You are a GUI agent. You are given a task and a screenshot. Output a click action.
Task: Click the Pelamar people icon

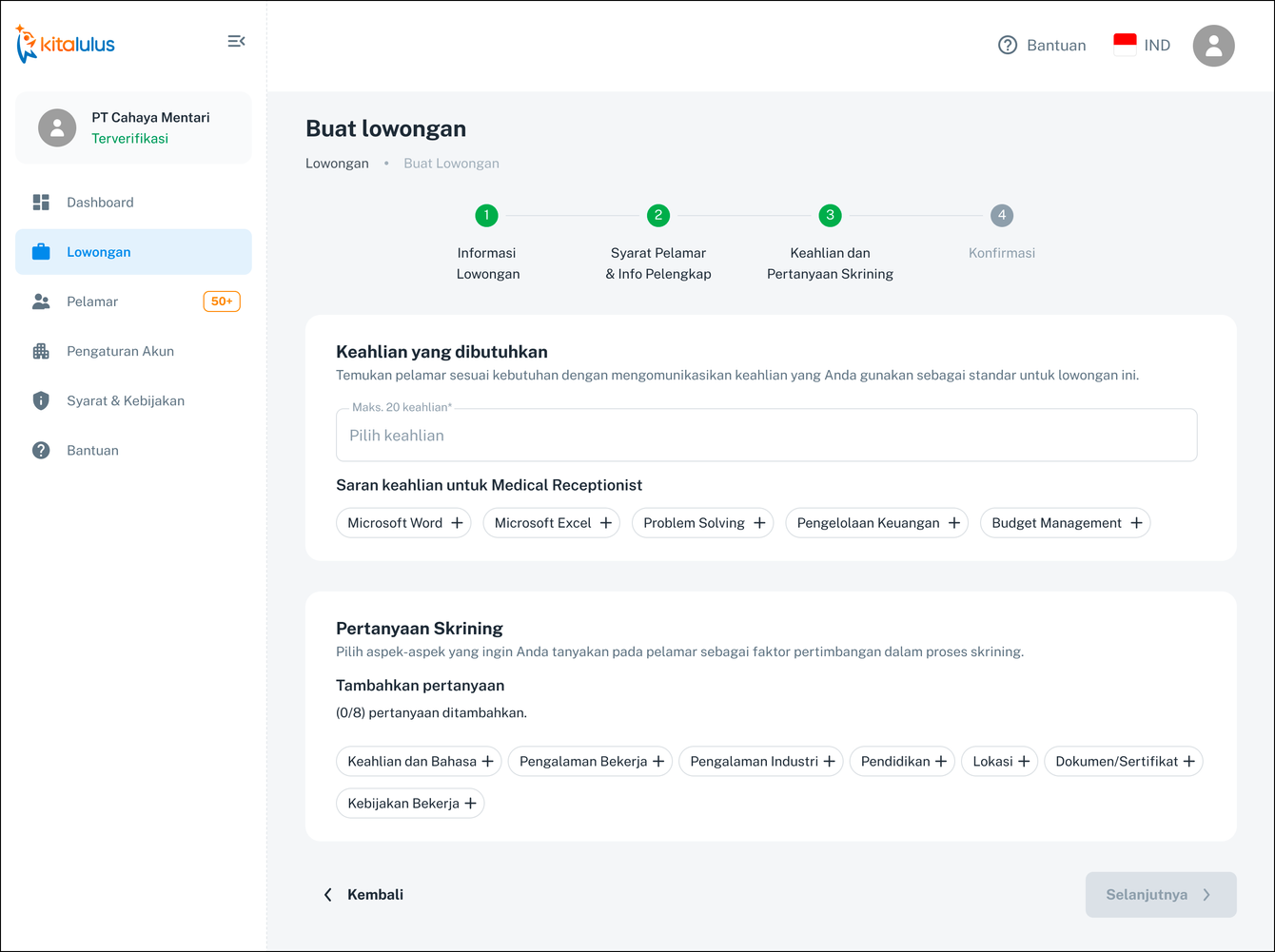(x=41, y=301)
